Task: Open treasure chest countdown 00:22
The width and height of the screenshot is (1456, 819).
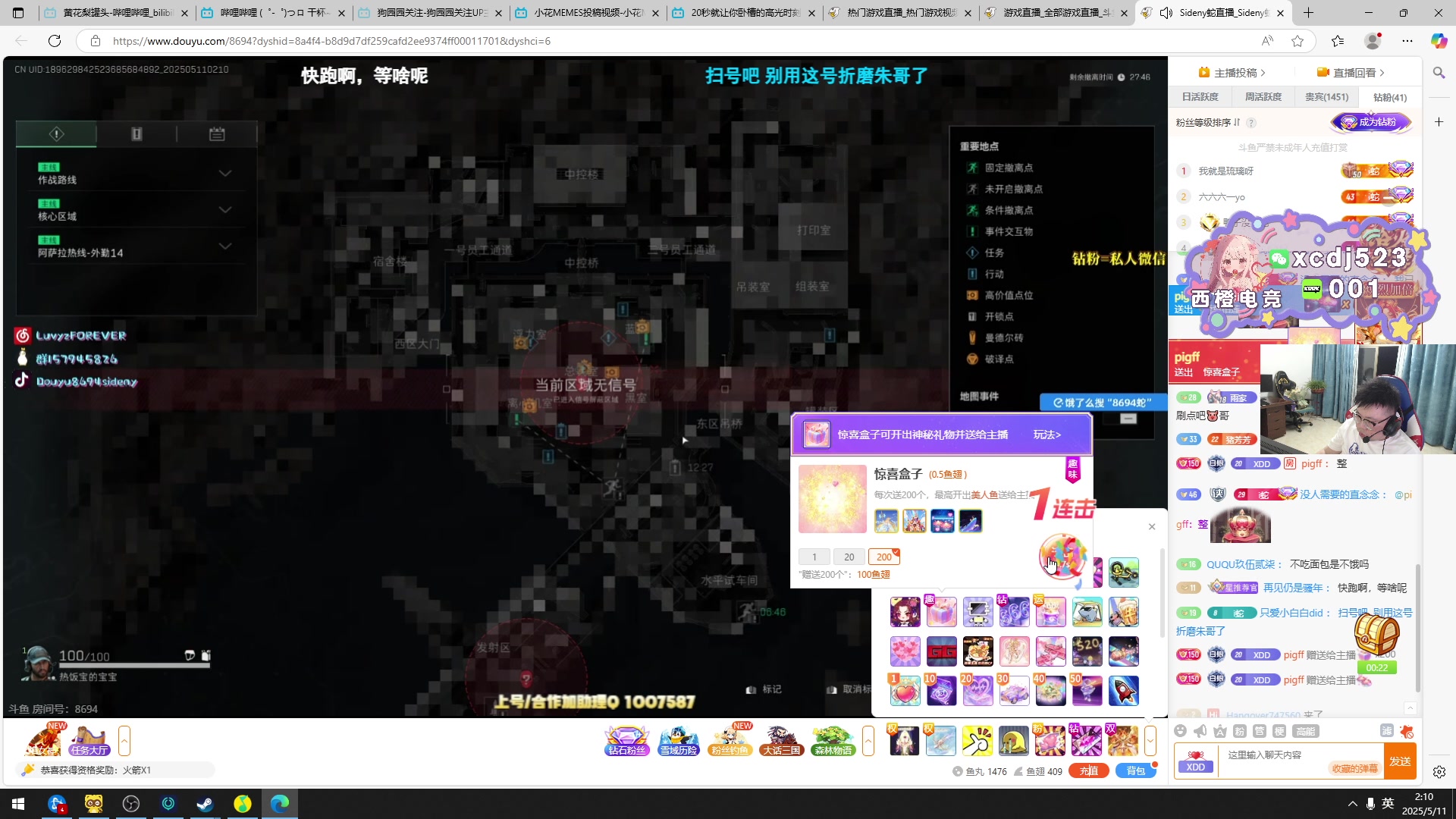Action: pos(1376,645)
